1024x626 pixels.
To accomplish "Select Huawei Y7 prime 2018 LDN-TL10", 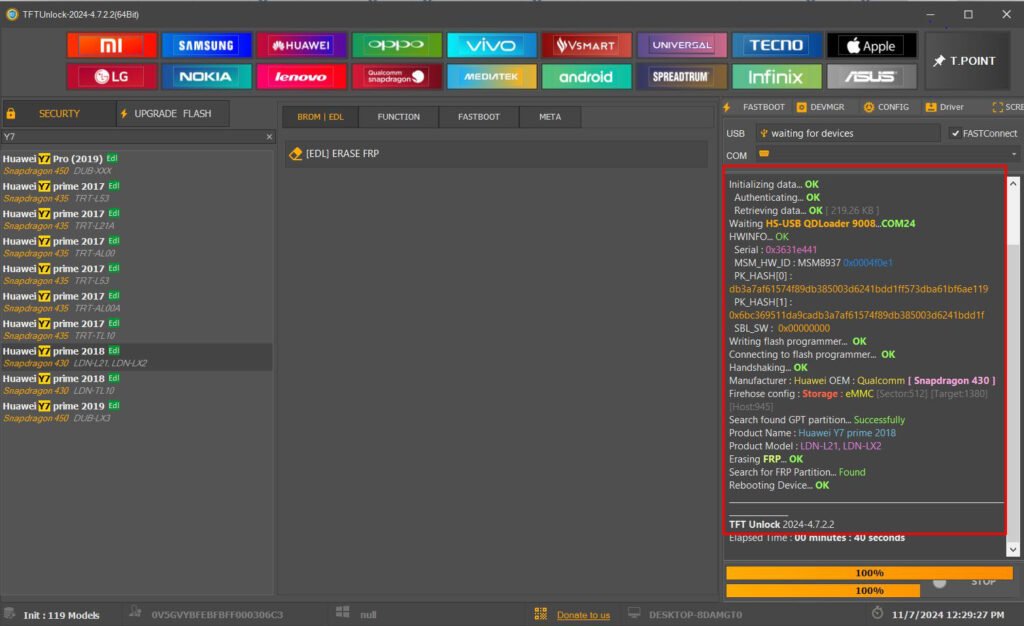I will (136, 384).
